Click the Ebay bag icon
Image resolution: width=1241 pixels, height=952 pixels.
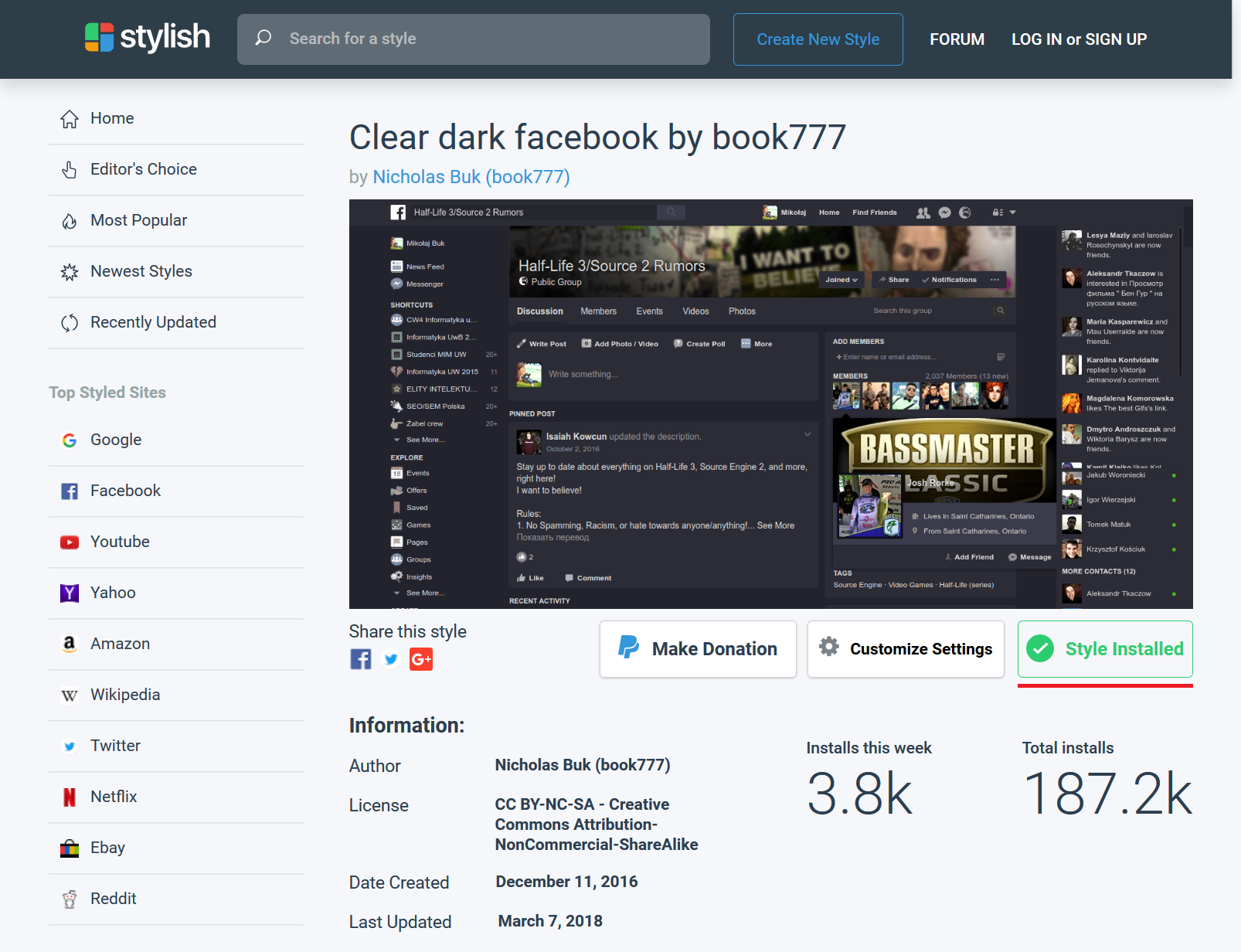[x=70, y=848]
